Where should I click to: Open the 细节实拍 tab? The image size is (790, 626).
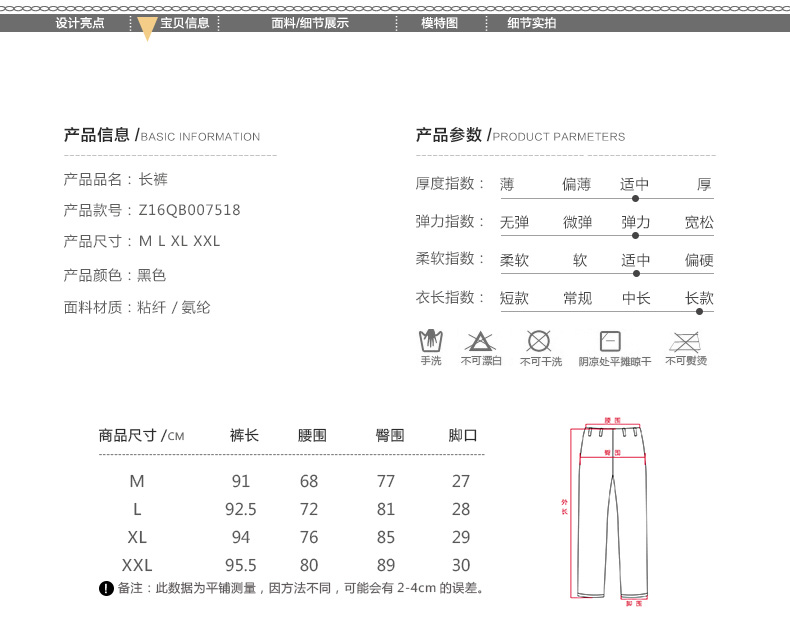tap(532, 23)
